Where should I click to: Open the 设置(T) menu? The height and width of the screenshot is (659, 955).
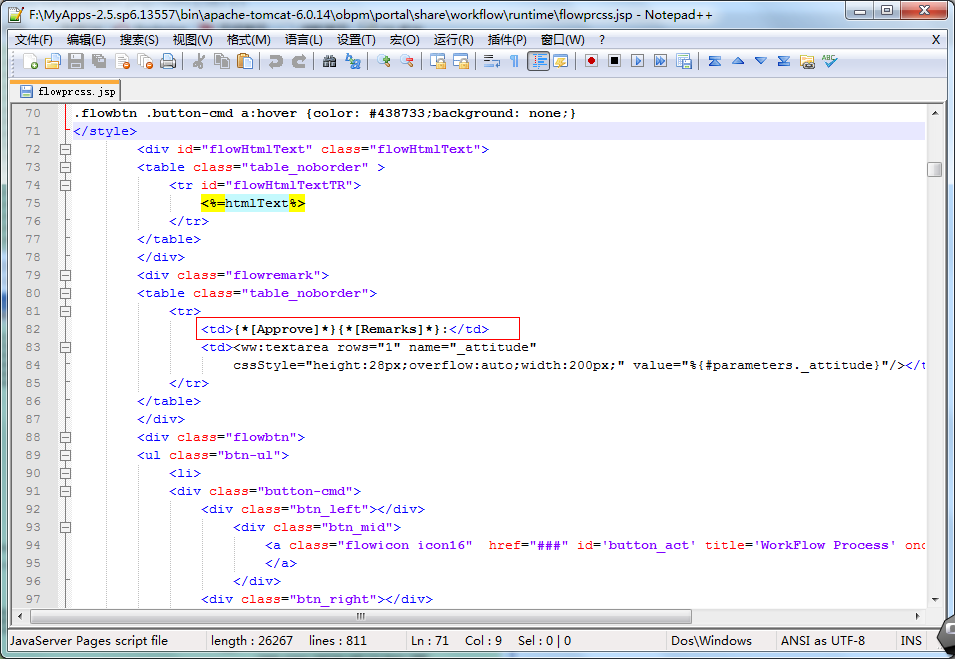pos(356,40)
